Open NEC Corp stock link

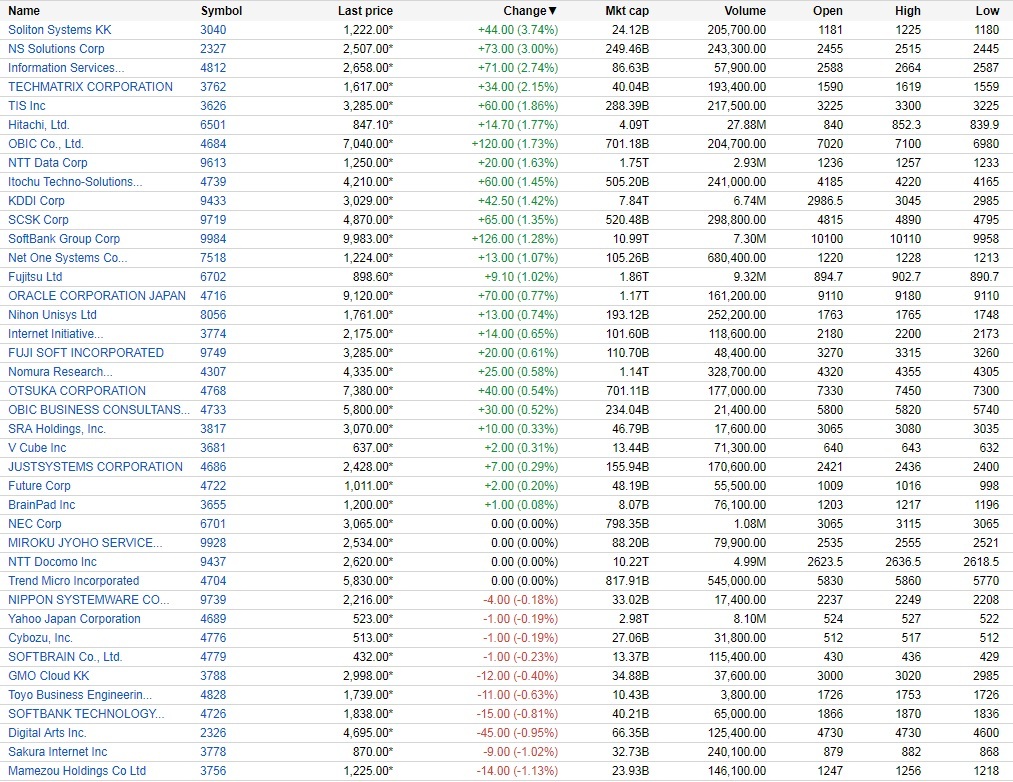pyautogui.click(x=35, y=524)
